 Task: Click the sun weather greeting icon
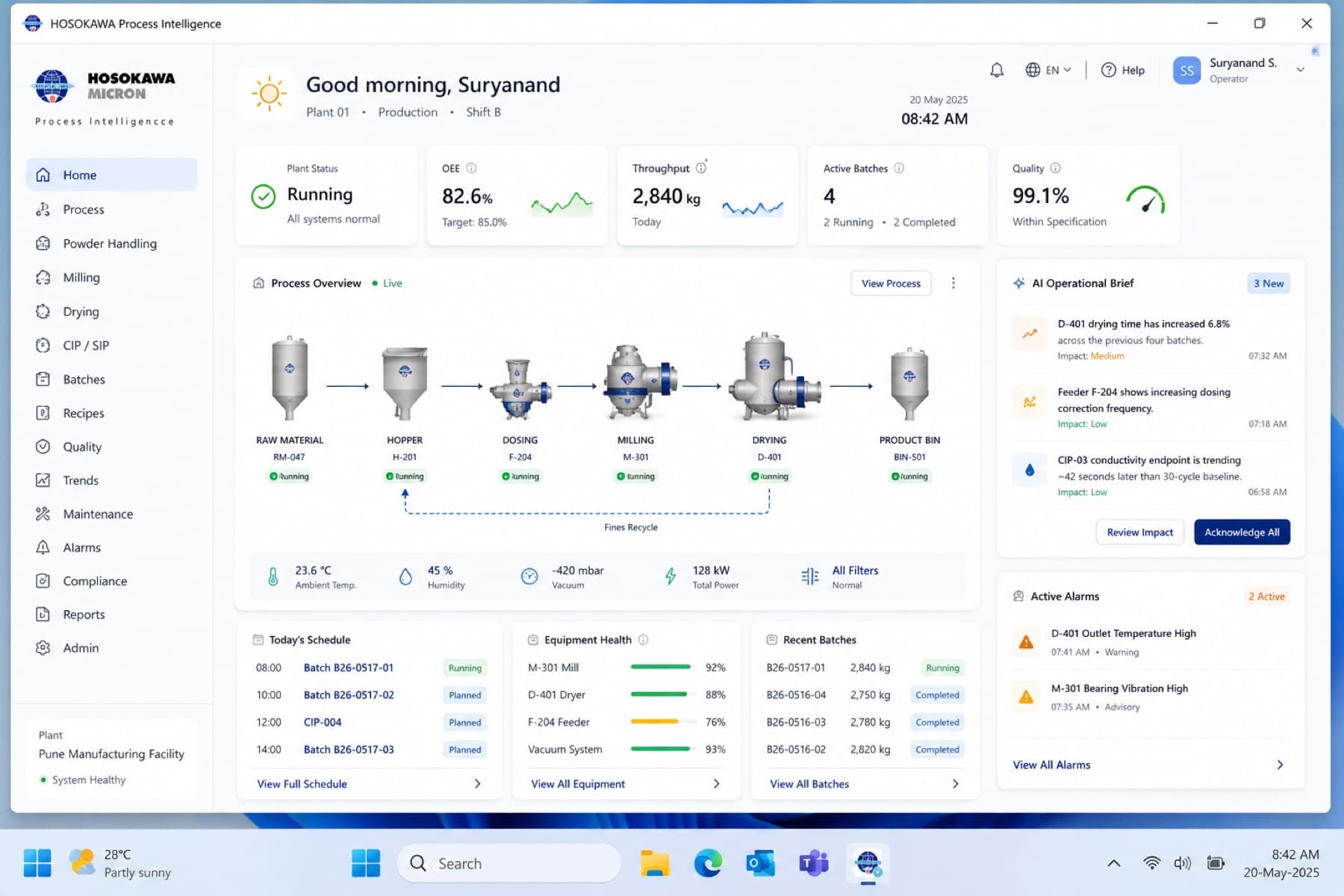(x=269, y=93)
